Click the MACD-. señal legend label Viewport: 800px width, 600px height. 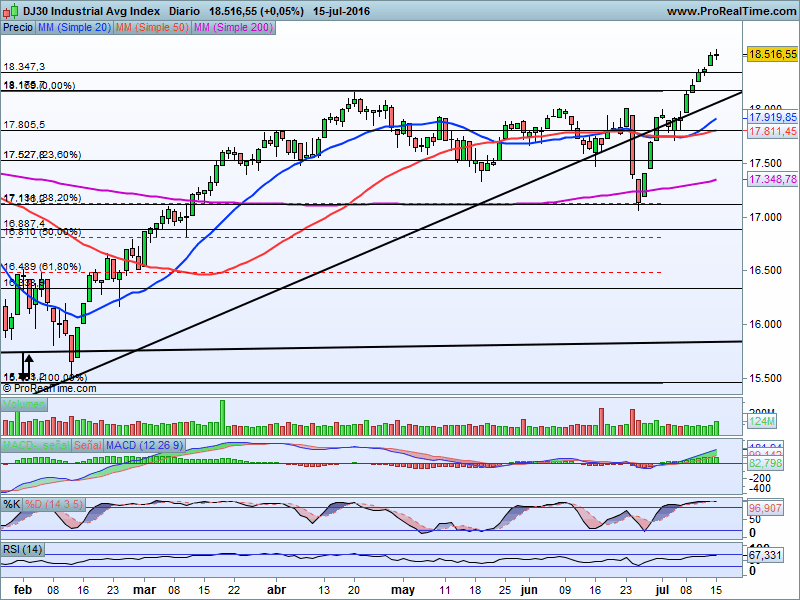[36, 445]
